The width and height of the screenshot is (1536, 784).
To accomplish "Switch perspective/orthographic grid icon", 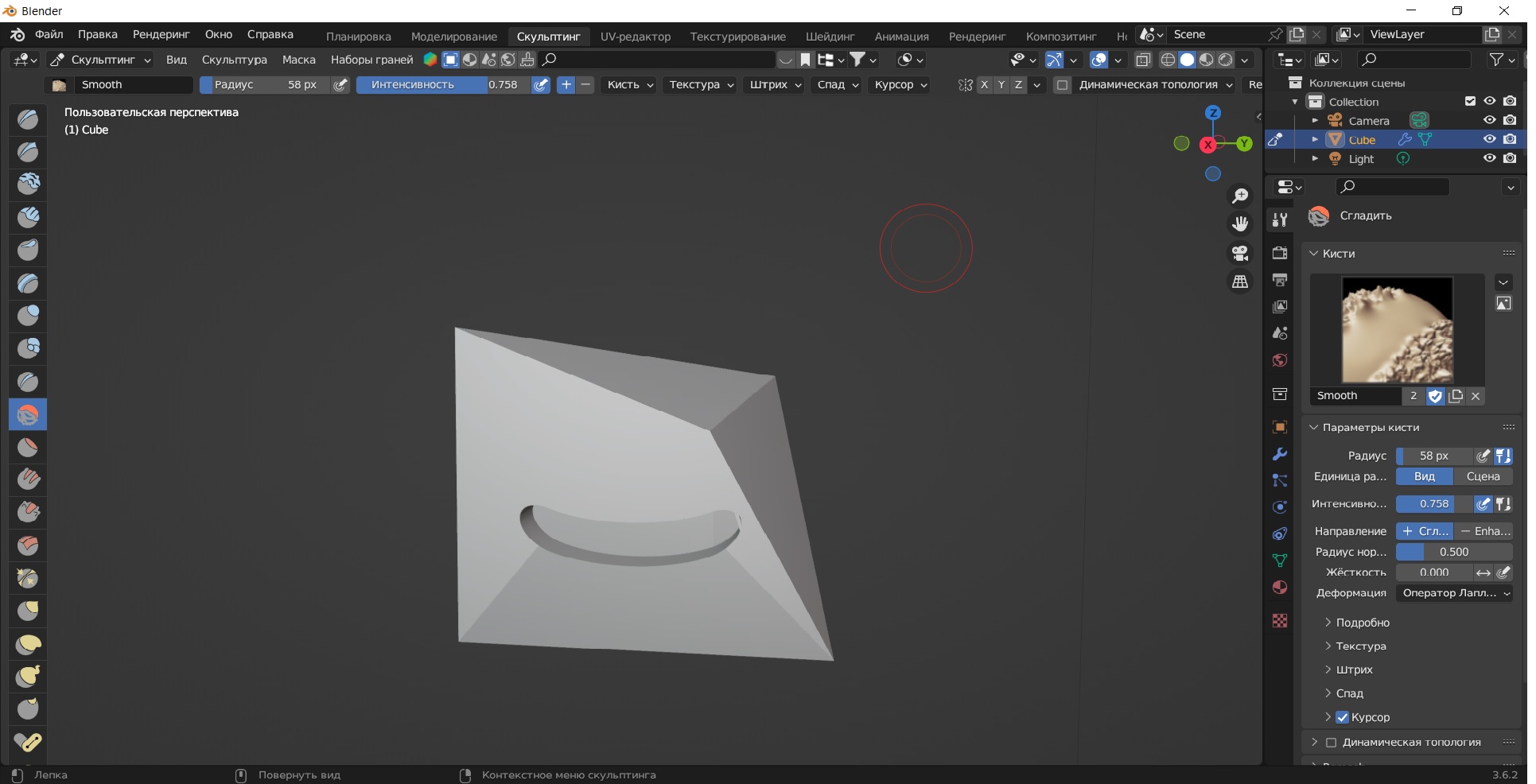I will pyautogui.click(x=1239, y=281).
